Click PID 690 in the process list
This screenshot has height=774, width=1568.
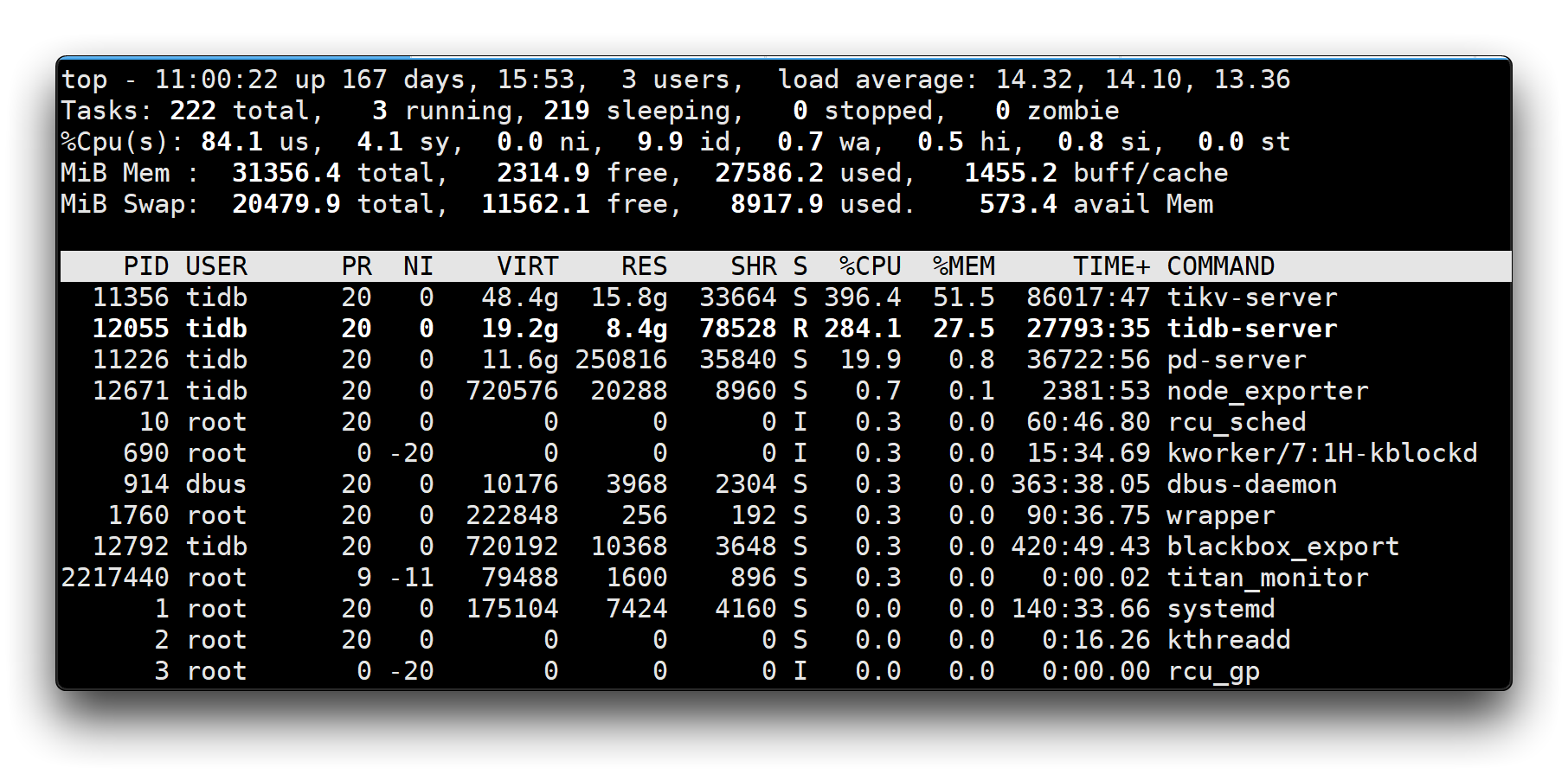coord(146,453)
